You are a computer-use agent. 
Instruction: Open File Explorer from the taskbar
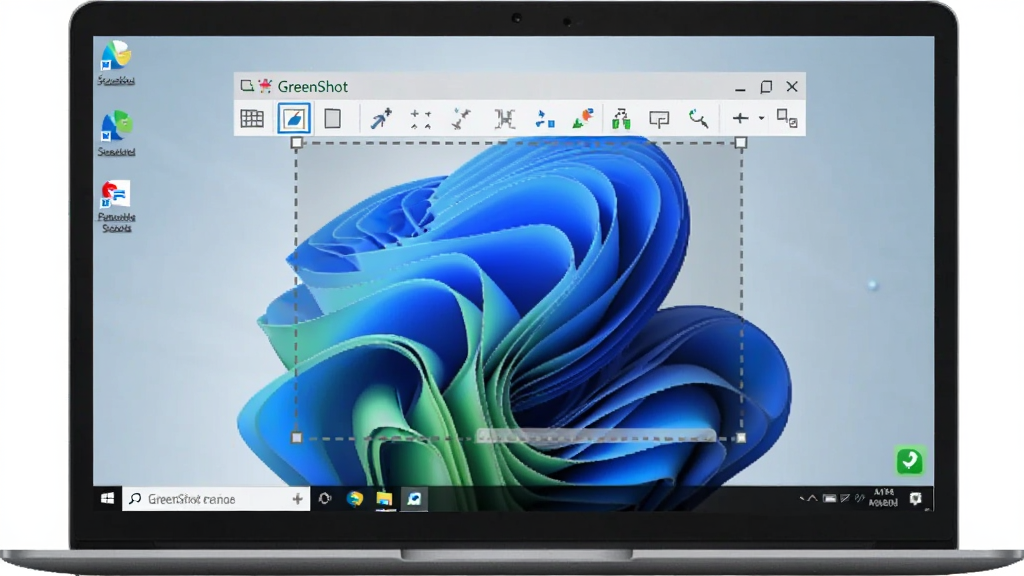(x=384, y=499)
